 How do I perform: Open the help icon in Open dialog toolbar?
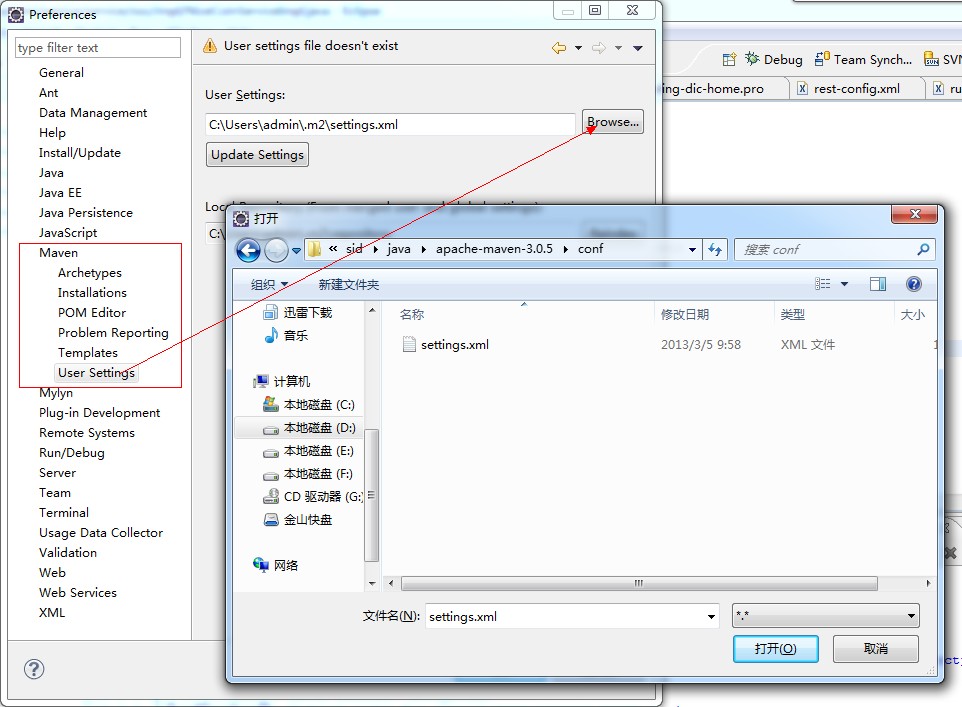coord(914,284)
